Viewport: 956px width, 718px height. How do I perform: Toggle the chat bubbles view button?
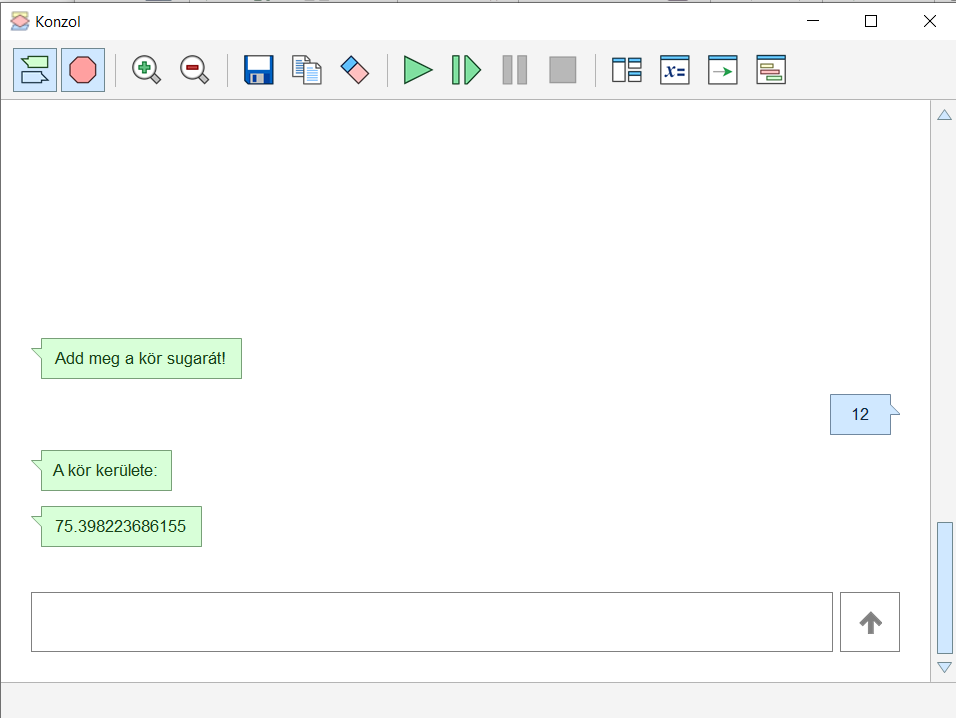click(35, 70)
